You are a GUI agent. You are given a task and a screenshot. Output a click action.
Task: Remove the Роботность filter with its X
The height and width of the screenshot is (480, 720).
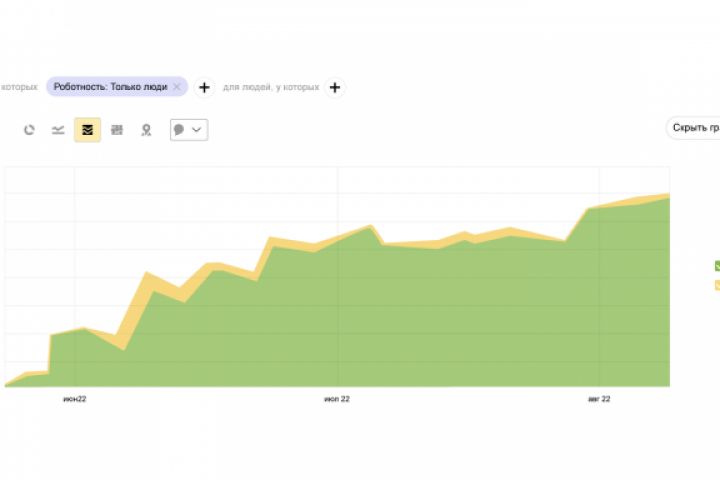tap(177, 87)
